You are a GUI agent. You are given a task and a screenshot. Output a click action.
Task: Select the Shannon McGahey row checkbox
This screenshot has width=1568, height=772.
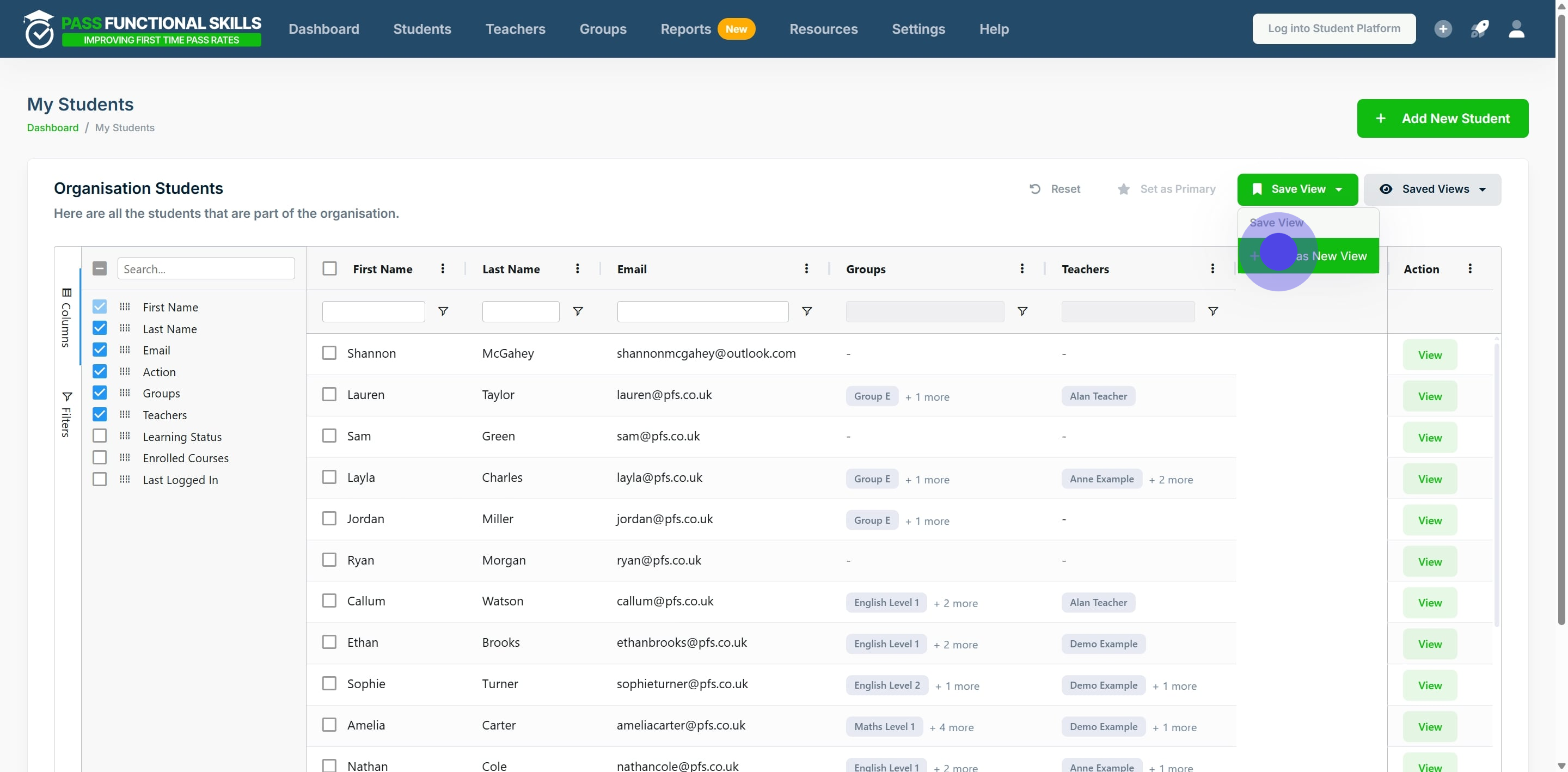329,353
